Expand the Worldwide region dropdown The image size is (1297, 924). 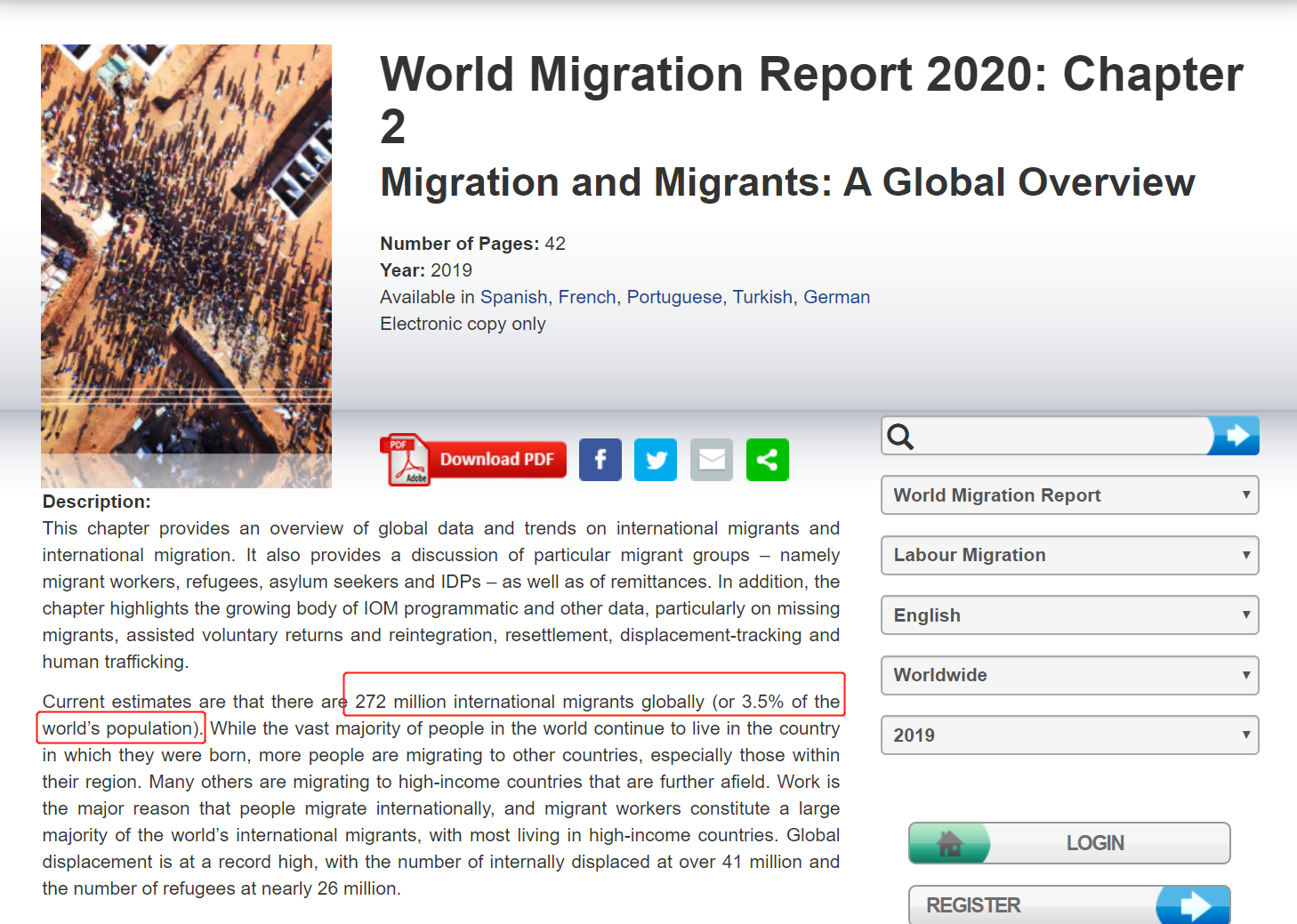1069,675
